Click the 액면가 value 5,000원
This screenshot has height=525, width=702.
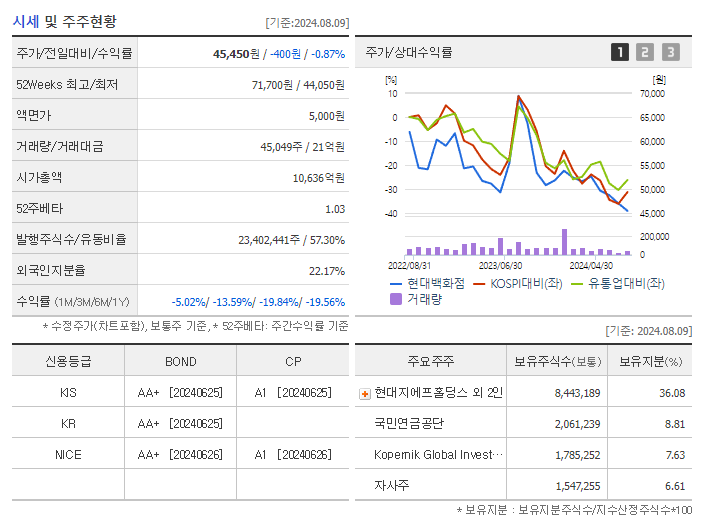tap(326, 116)
